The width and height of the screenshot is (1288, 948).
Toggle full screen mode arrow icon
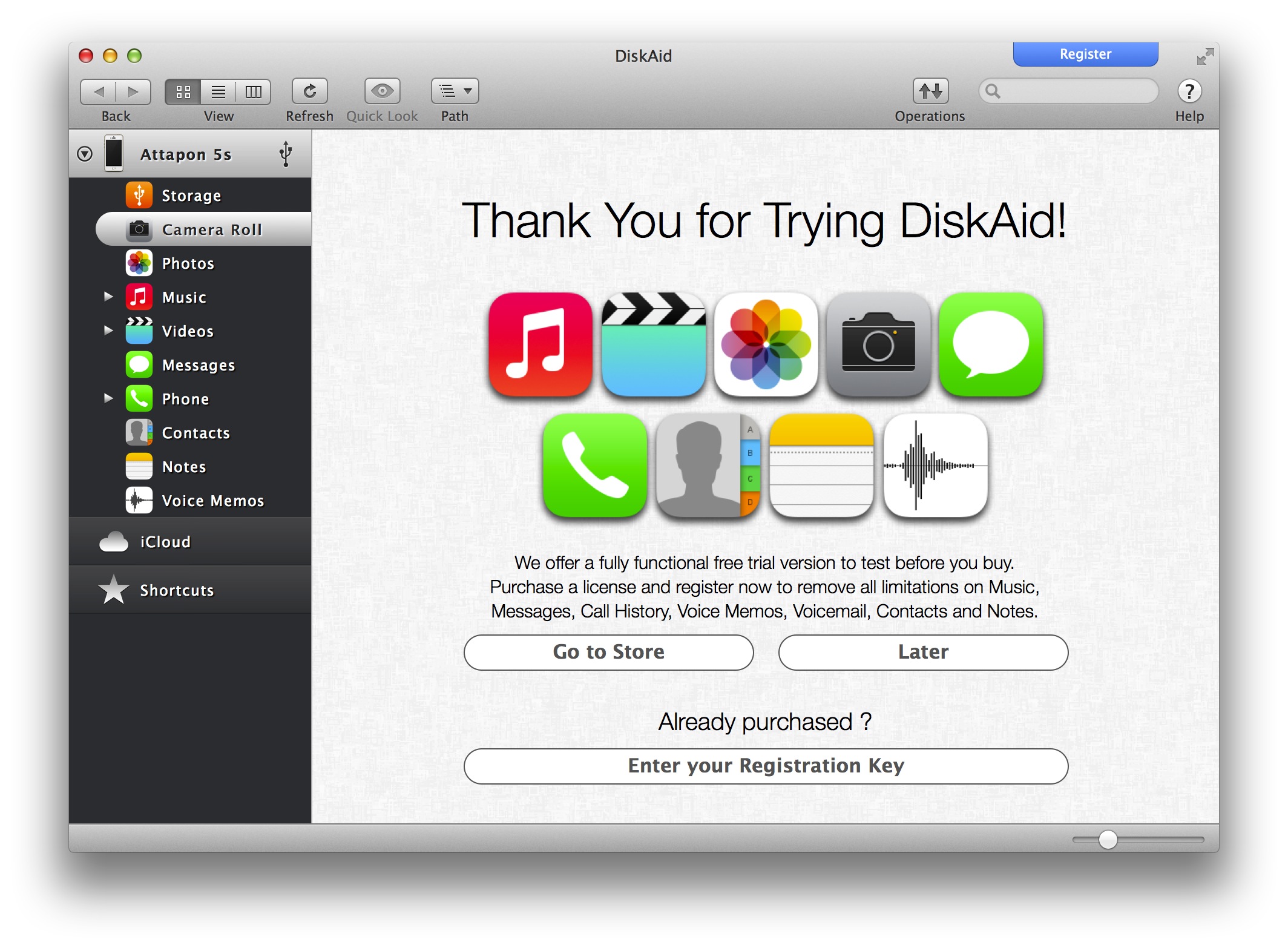(1204, 56)
